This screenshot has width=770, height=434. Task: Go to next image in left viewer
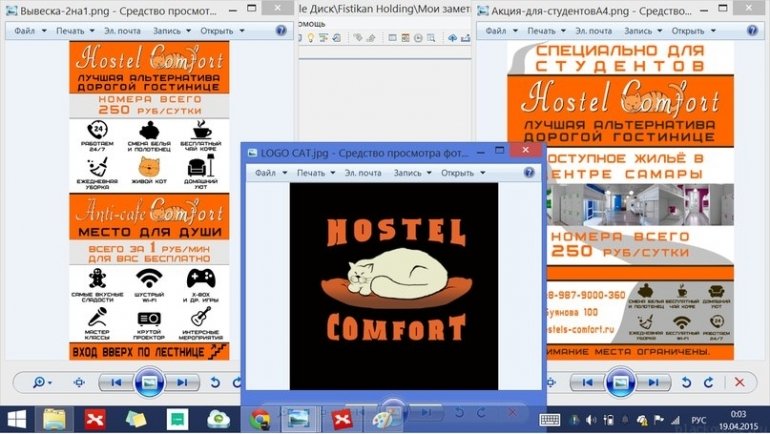(x=181, y=382)
